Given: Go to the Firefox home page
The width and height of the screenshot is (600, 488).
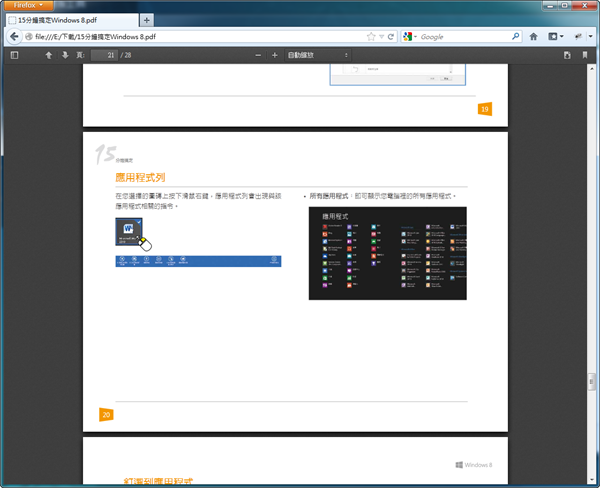Looking at the screenshot, I should (533, 37).
